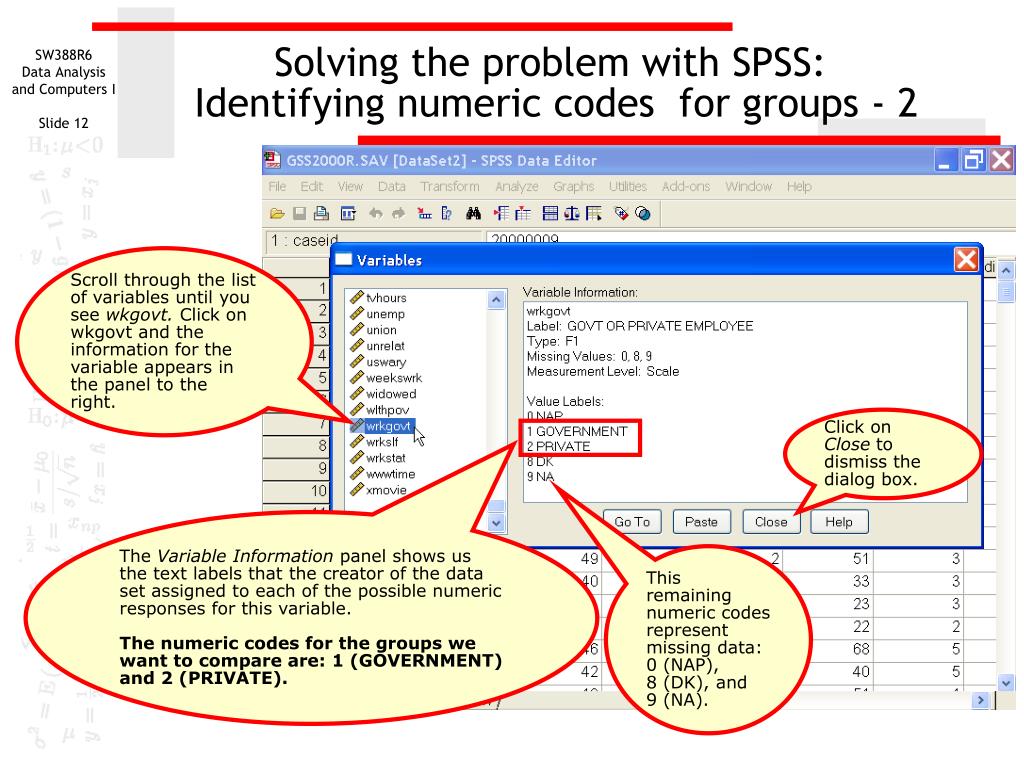Click the Go To button in Variables dialog
The height and width of the screenshot is (768, 1024).
[x=632, y=522]
